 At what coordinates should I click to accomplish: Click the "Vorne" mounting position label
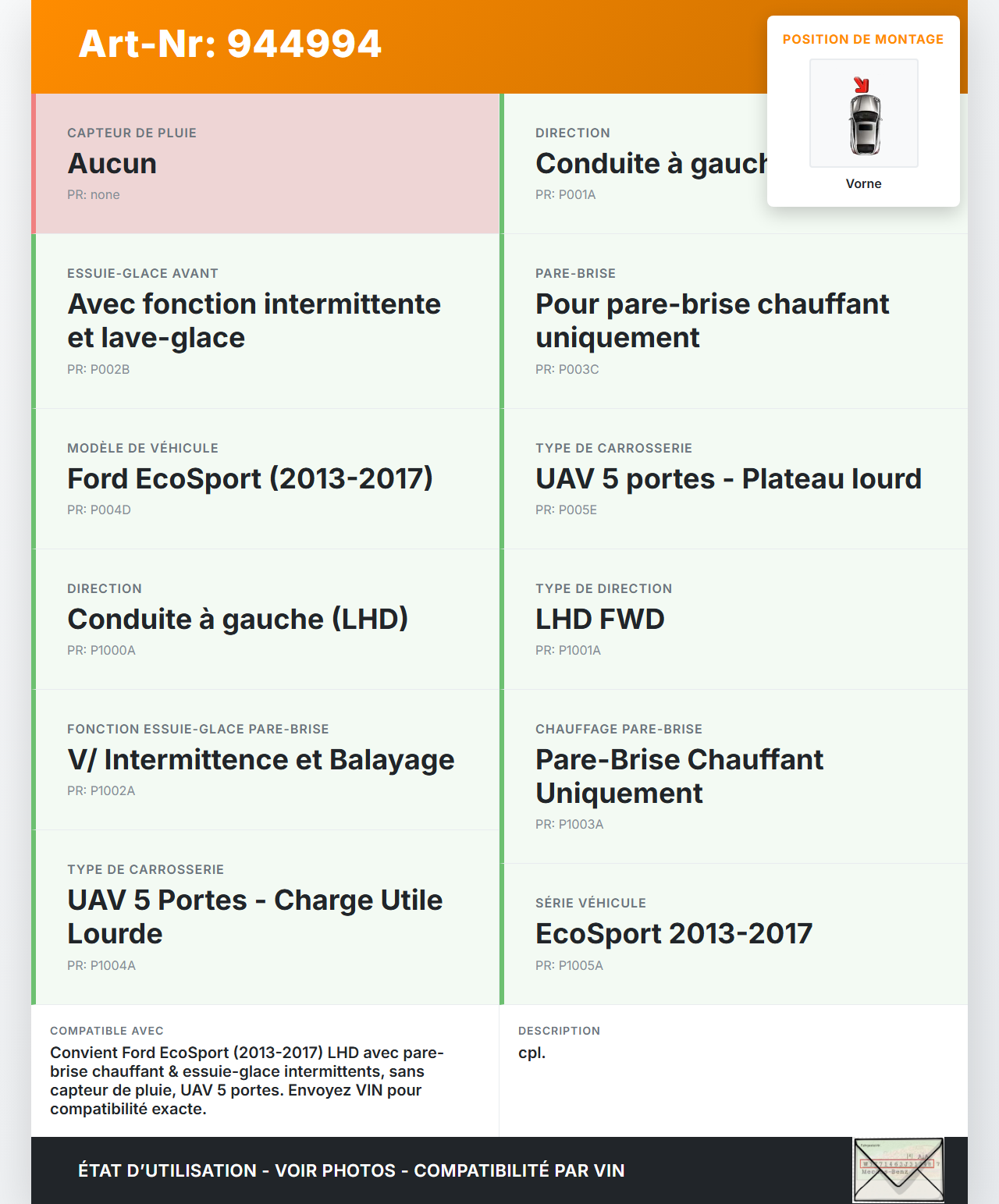tap(863, 184)
